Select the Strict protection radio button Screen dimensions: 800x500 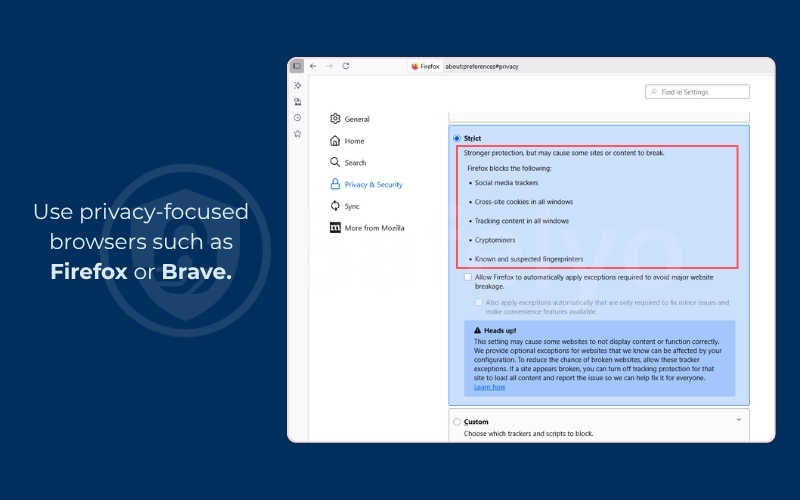(x=457, y=138)
